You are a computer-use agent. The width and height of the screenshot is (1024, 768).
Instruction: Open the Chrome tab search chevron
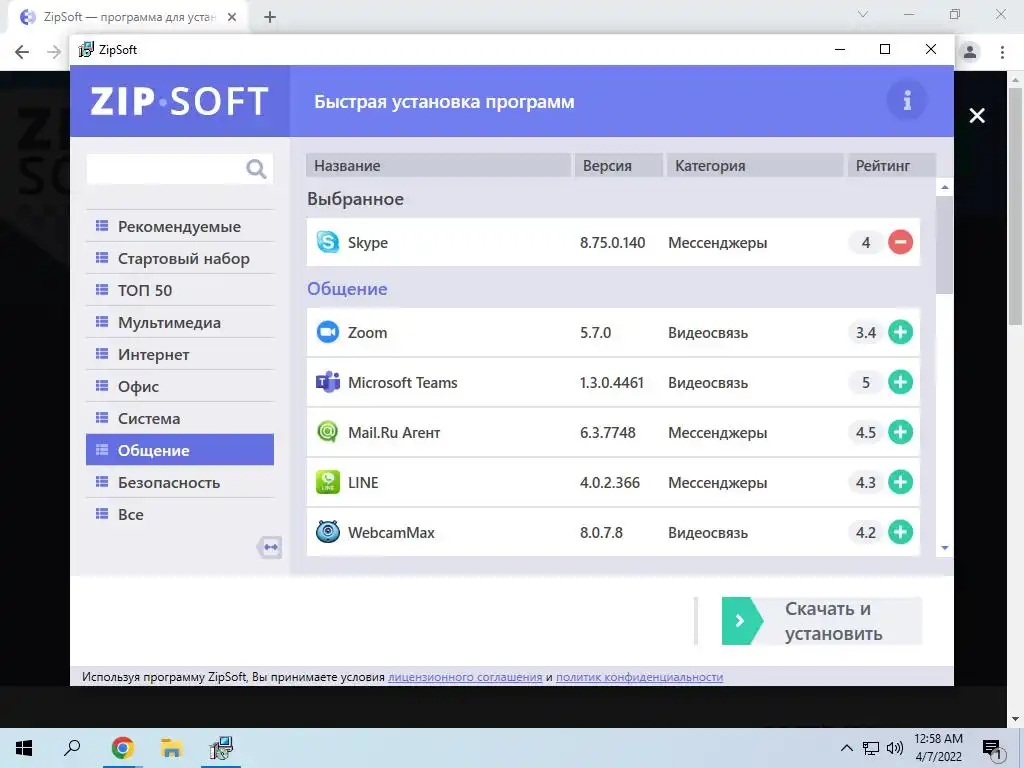pyautogui.click(x=863, y=14)
